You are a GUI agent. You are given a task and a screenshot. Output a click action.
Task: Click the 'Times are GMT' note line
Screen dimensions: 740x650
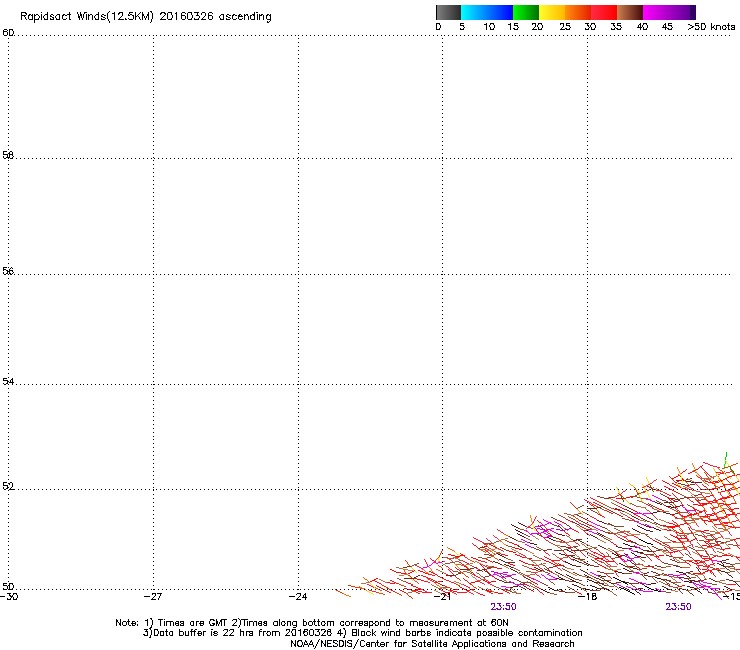tap(312, 623)
